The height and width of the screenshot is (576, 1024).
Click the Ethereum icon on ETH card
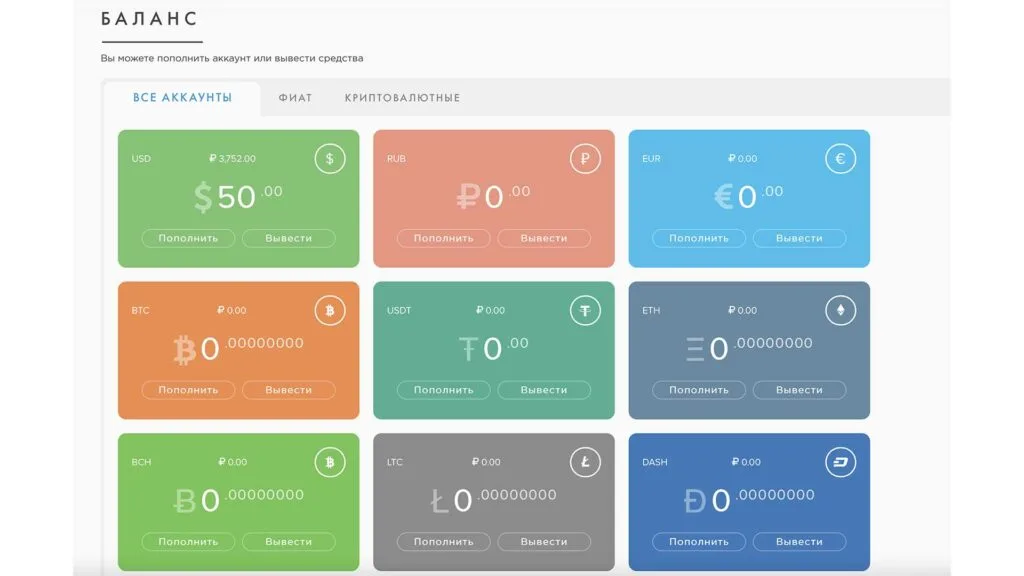(x=840, y=311)
